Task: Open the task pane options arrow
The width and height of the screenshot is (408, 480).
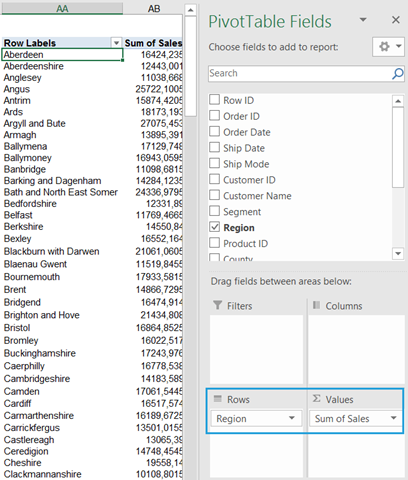Action: pyautogui.click(x=363, y=20)
